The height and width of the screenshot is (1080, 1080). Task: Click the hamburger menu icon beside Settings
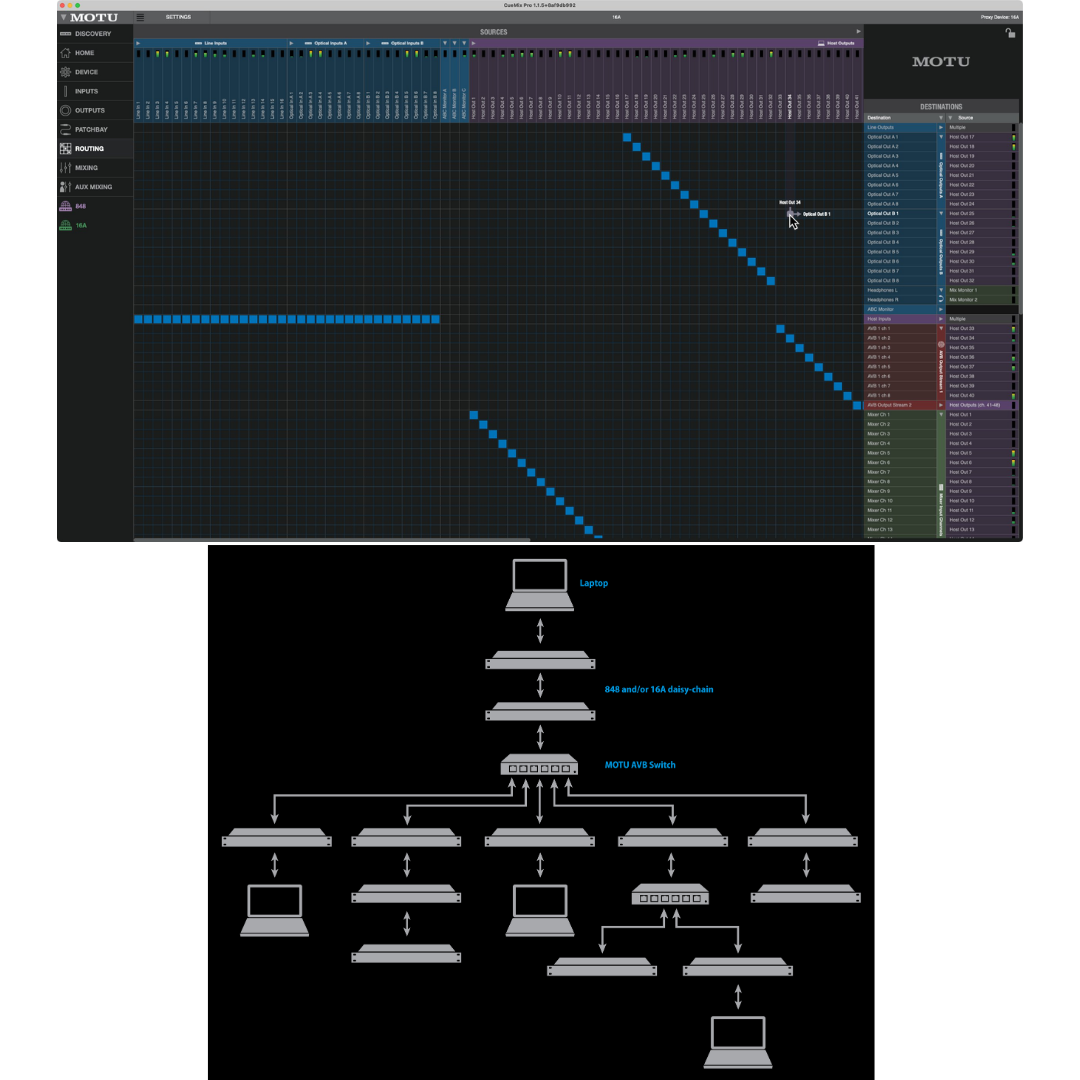pos(141,17)
